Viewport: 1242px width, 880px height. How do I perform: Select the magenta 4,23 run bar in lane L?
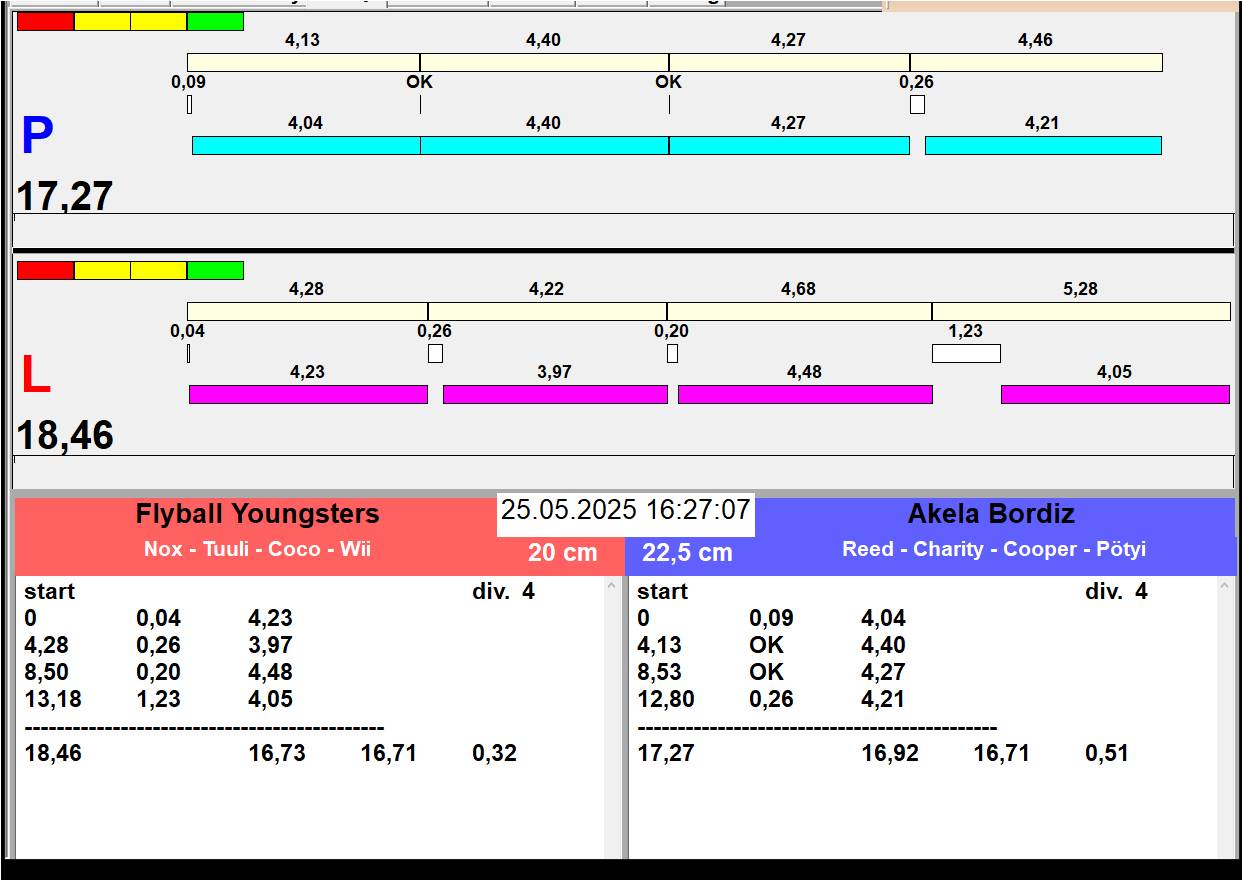click(308, 394)
